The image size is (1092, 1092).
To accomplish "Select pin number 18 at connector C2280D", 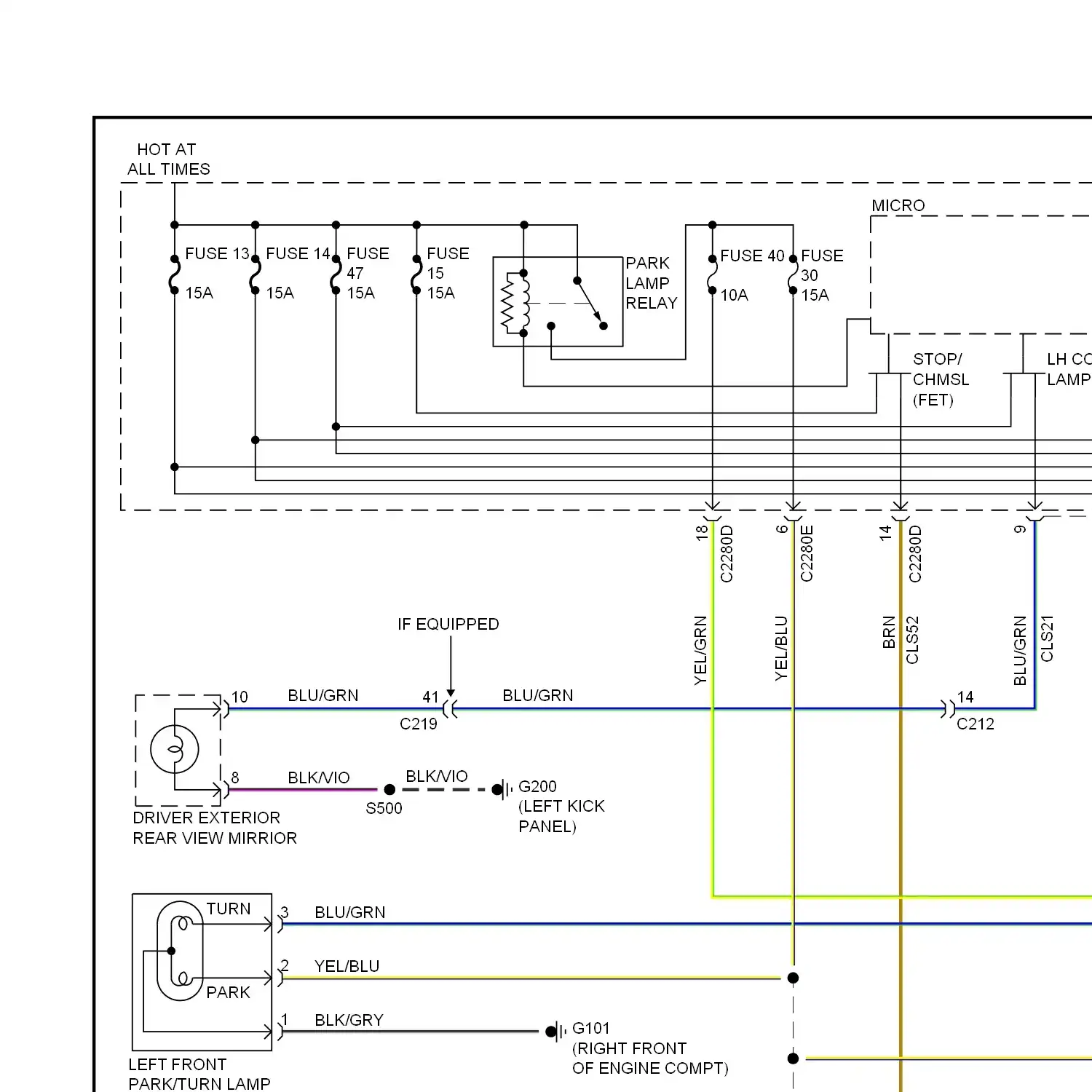I will pos(702,533).
